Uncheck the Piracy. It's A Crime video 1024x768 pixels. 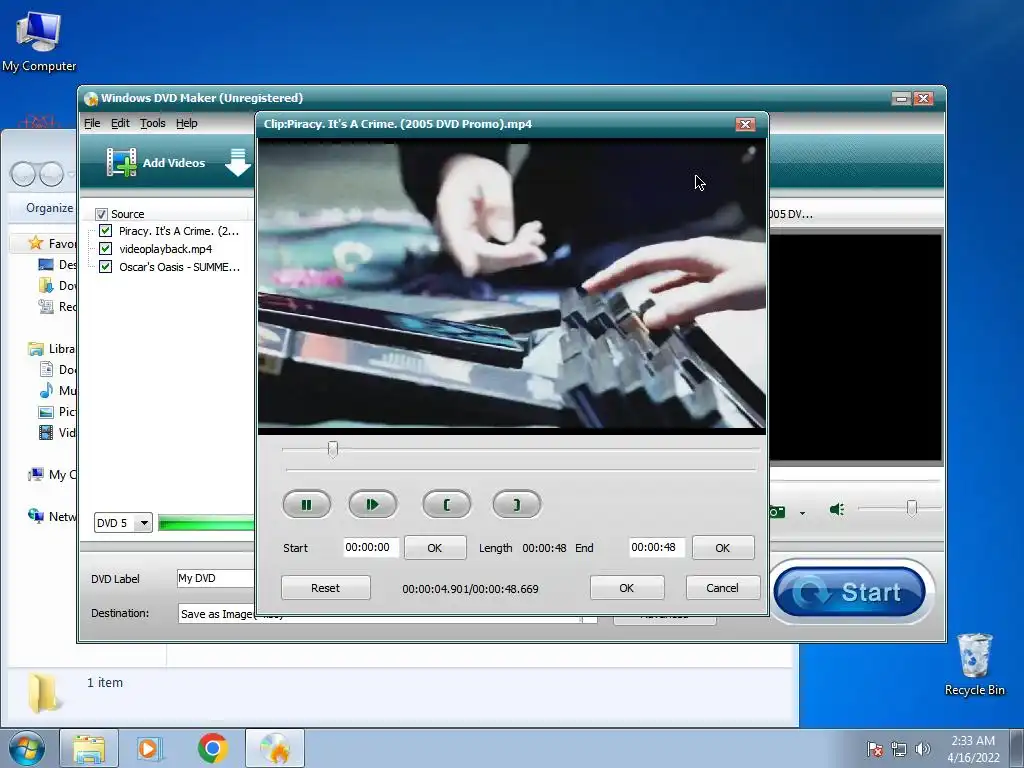coord(105,231)
